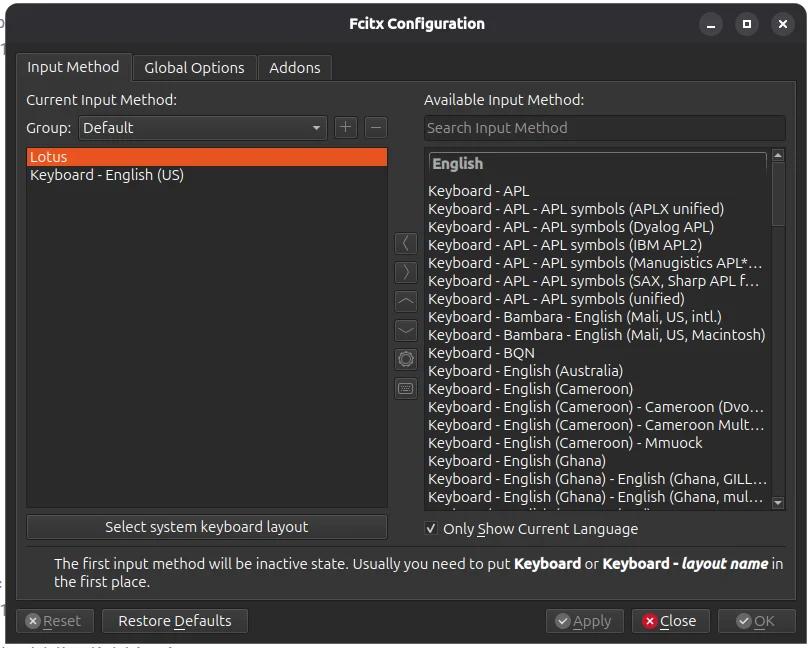Click Restore Defaults button
Viewport: 810px width, 648px height.
coord(175,621)
